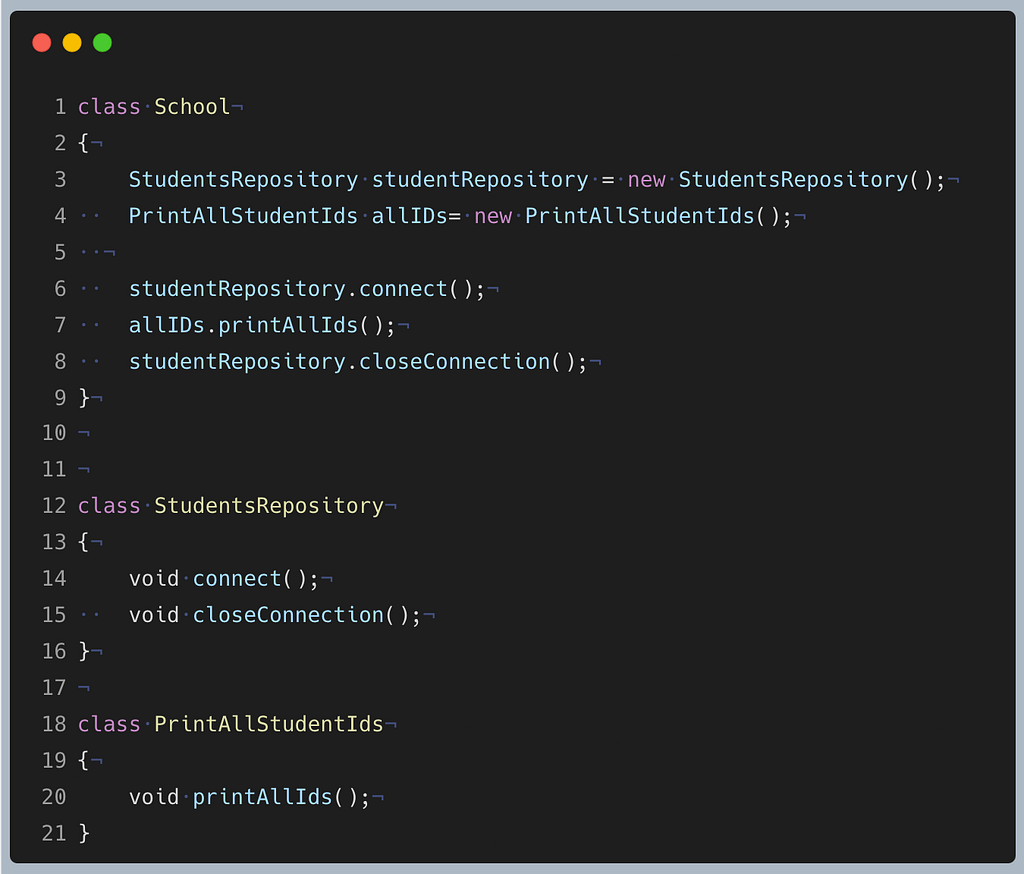
Task: Click the green maximize window button
Action: click(103, 43)
